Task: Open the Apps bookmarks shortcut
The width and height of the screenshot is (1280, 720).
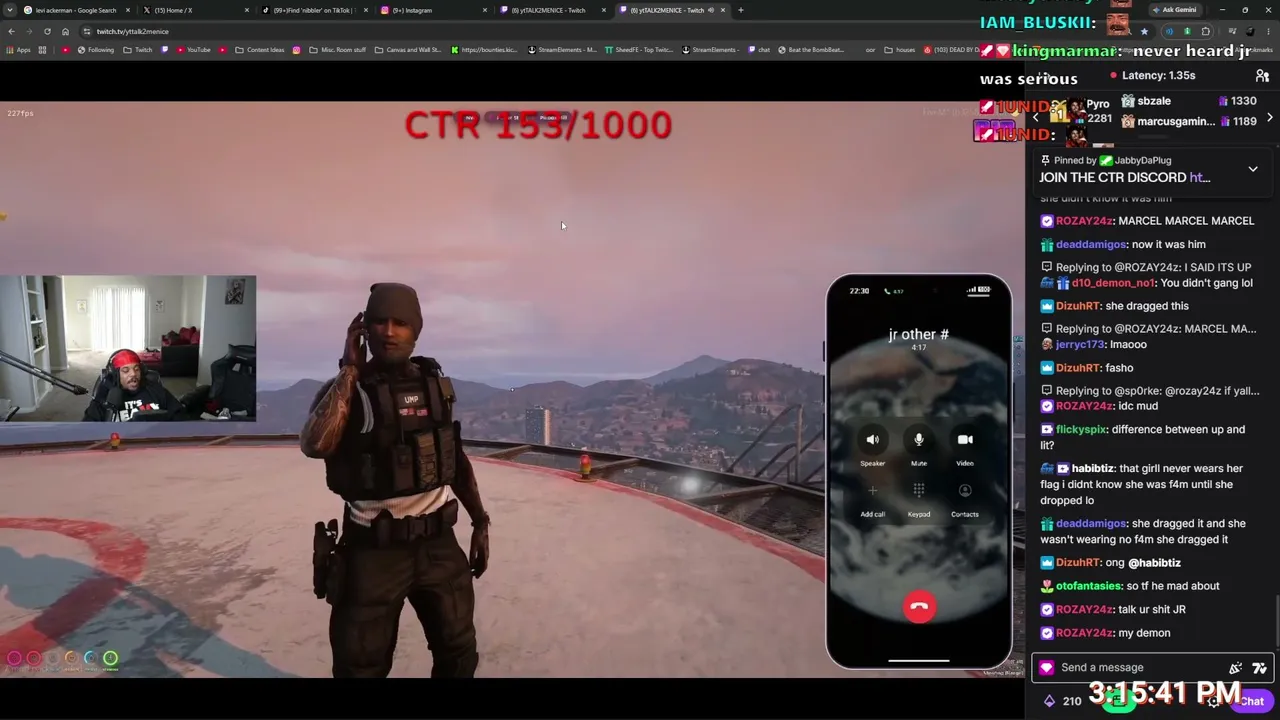Action: pos(20,50)
